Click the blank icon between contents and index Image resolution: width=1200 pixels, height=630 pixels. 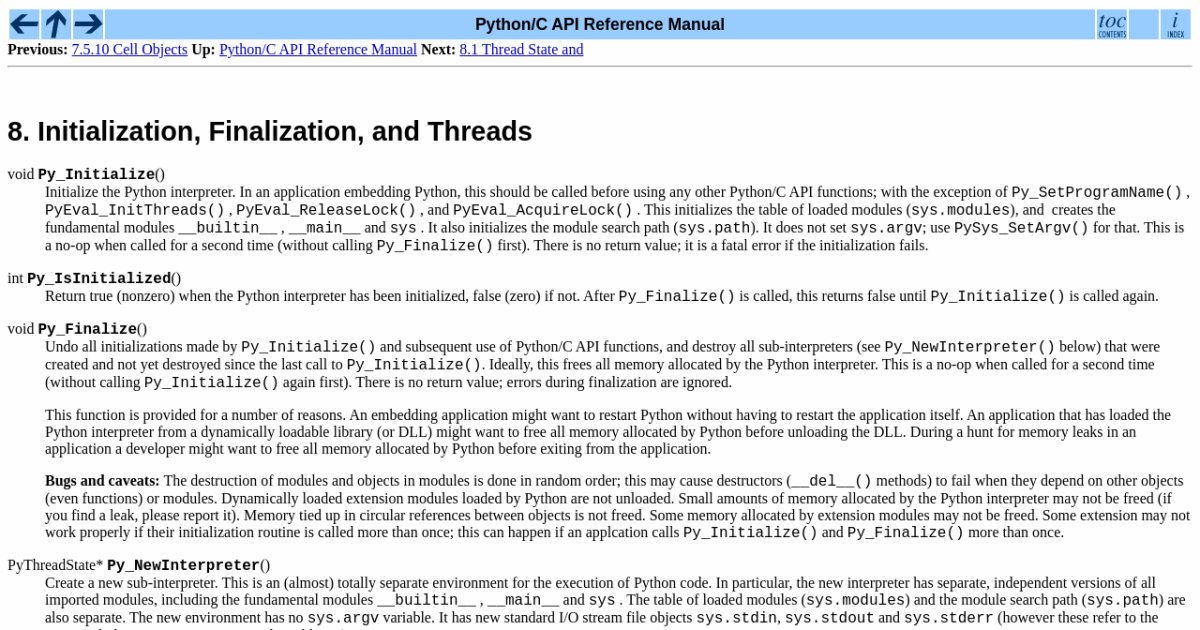tap(1144, 24)
